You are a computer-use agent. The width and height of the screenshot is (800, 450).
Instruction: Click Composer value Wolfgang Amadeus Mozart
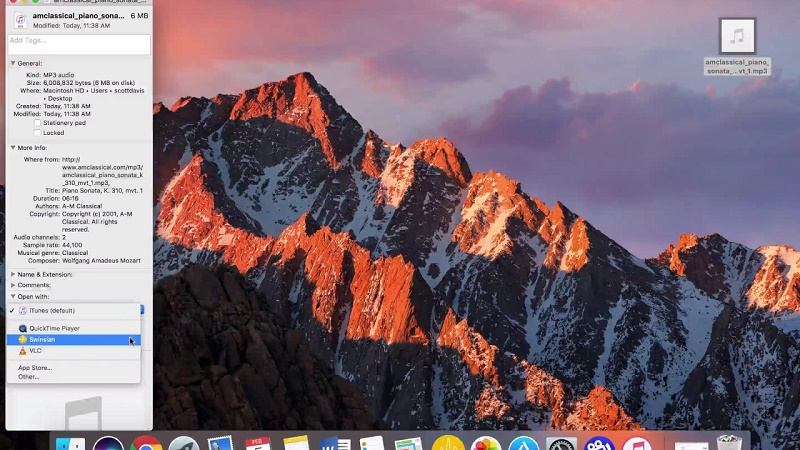101,261
